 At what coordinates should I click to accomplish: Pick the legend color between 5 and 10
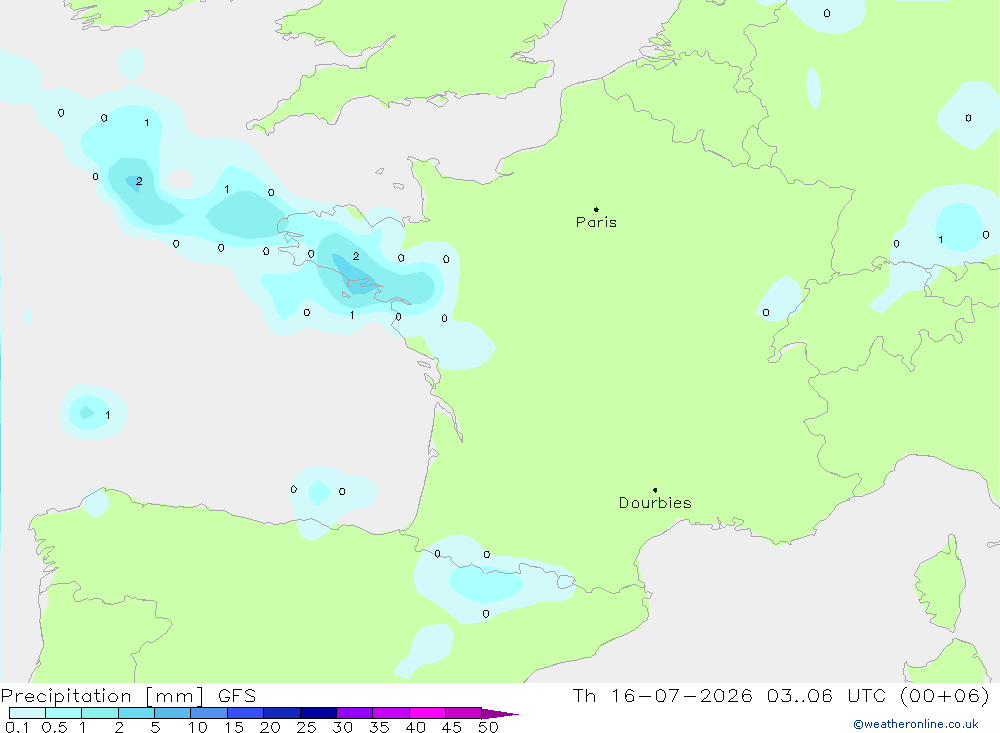[x=173, y=713]
